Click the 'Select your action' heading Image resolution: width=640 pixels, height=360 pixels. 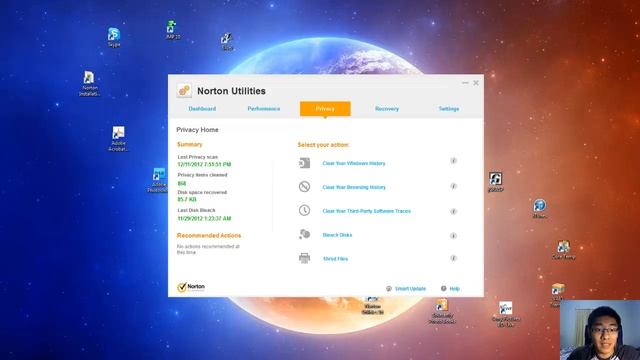point(323,145)
